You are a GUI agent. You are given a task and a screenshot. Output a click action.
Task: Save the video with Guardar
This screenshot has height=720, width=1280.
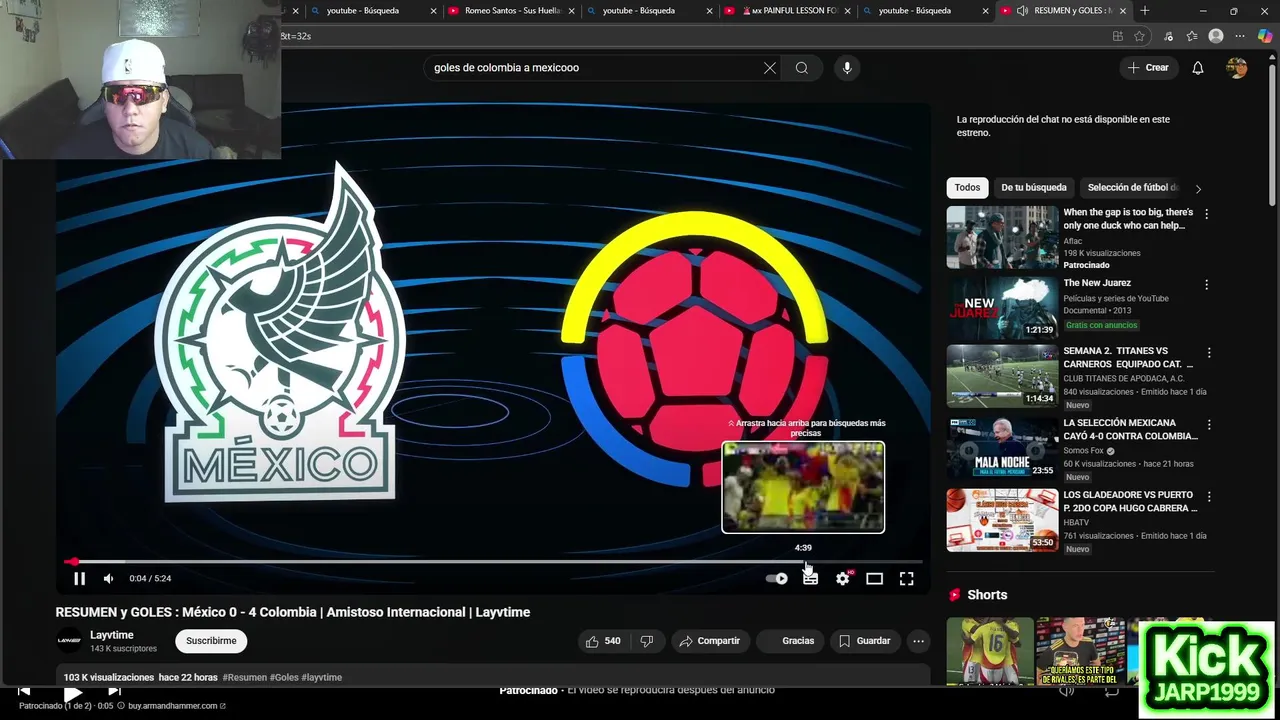click(x=864, y=641)
